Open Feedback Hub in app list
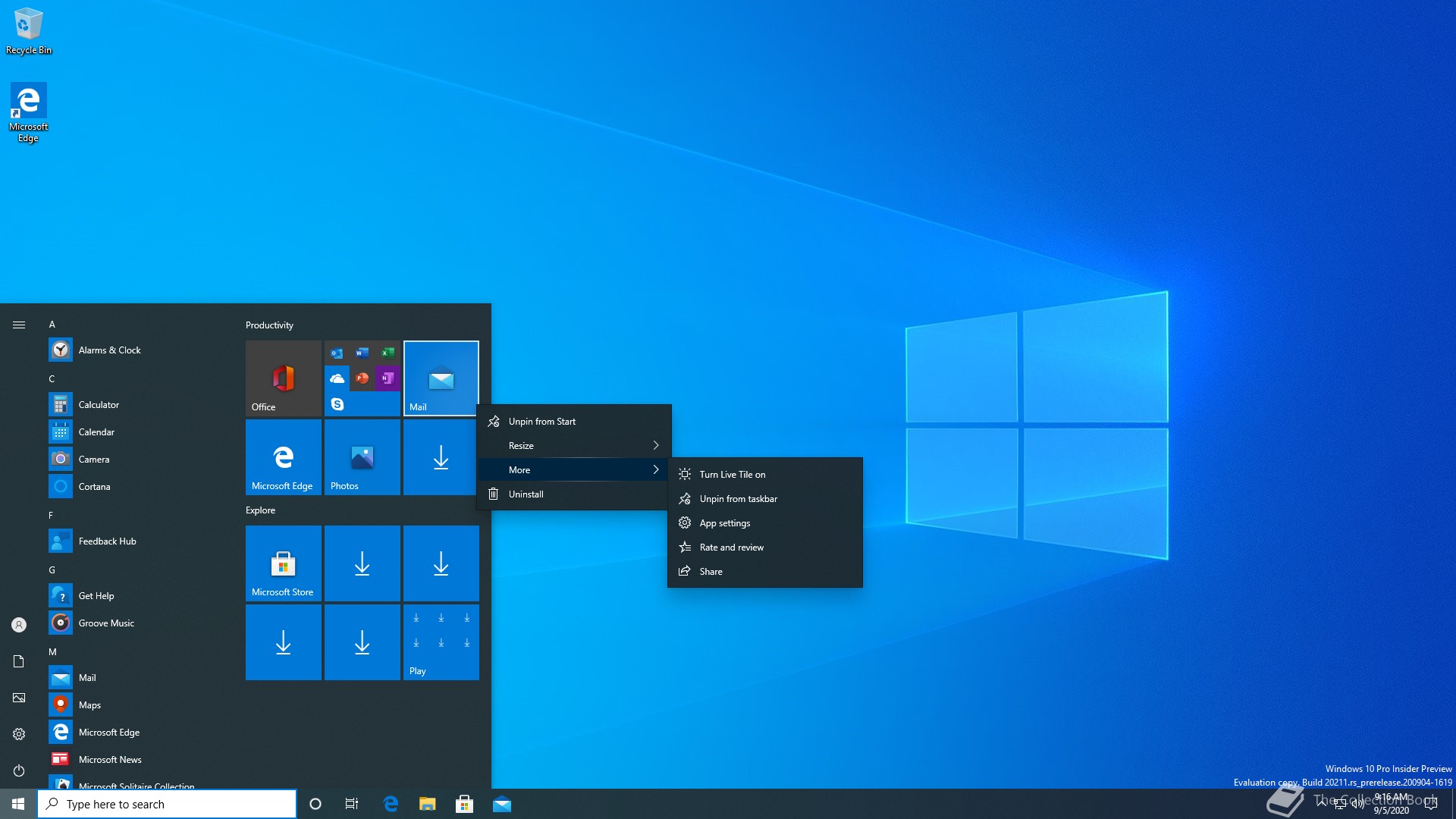 pos(141,541)
